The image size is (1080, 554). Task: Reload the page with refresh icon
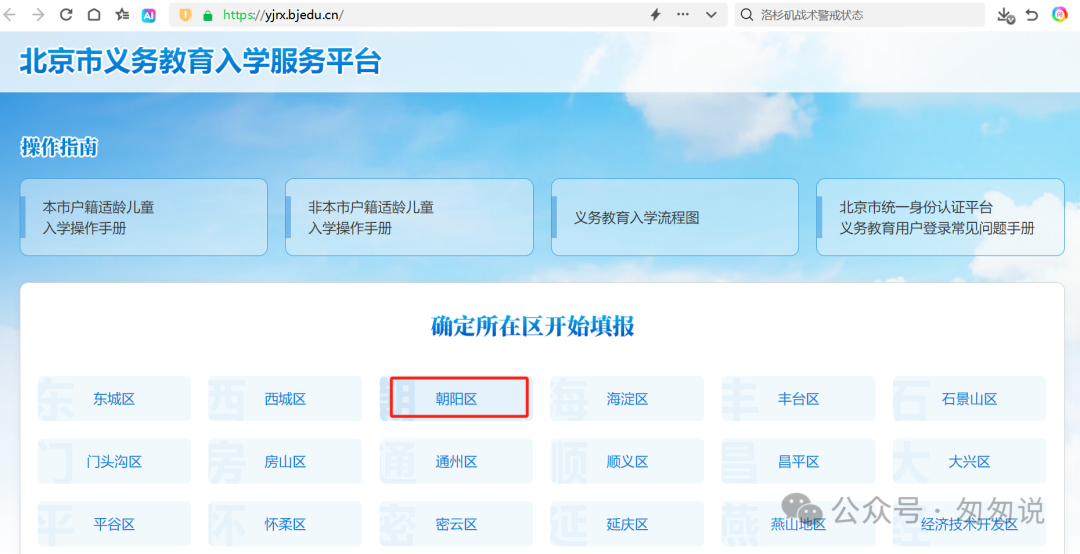(66, 14)
